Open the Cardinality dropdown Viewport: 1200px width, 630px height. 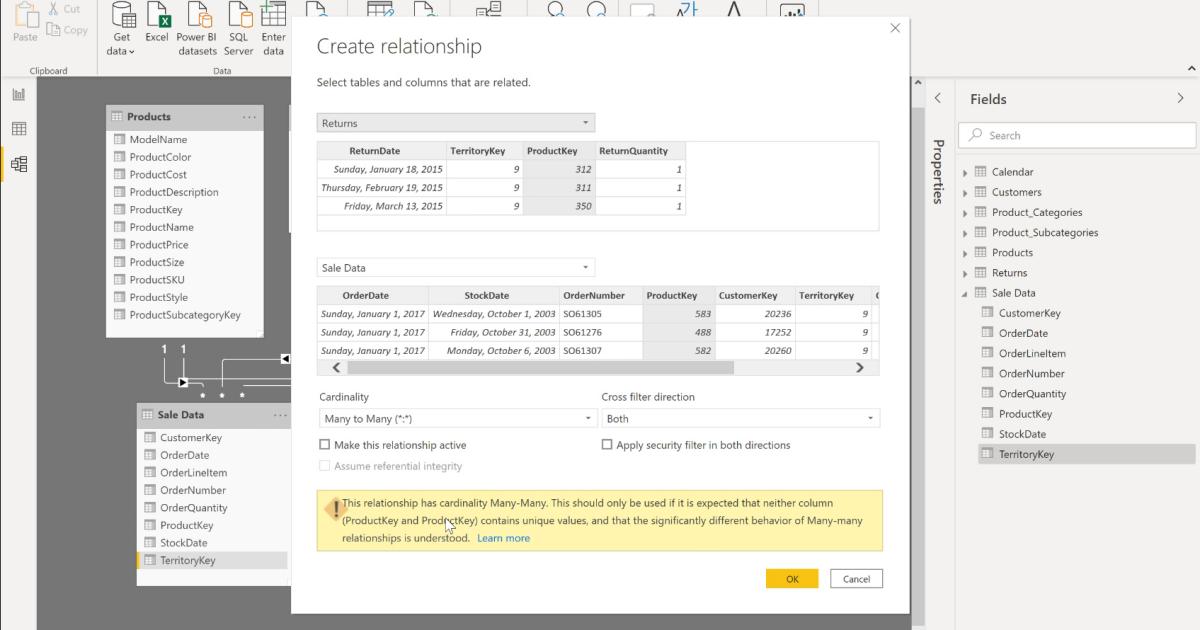tap(588, 416)
